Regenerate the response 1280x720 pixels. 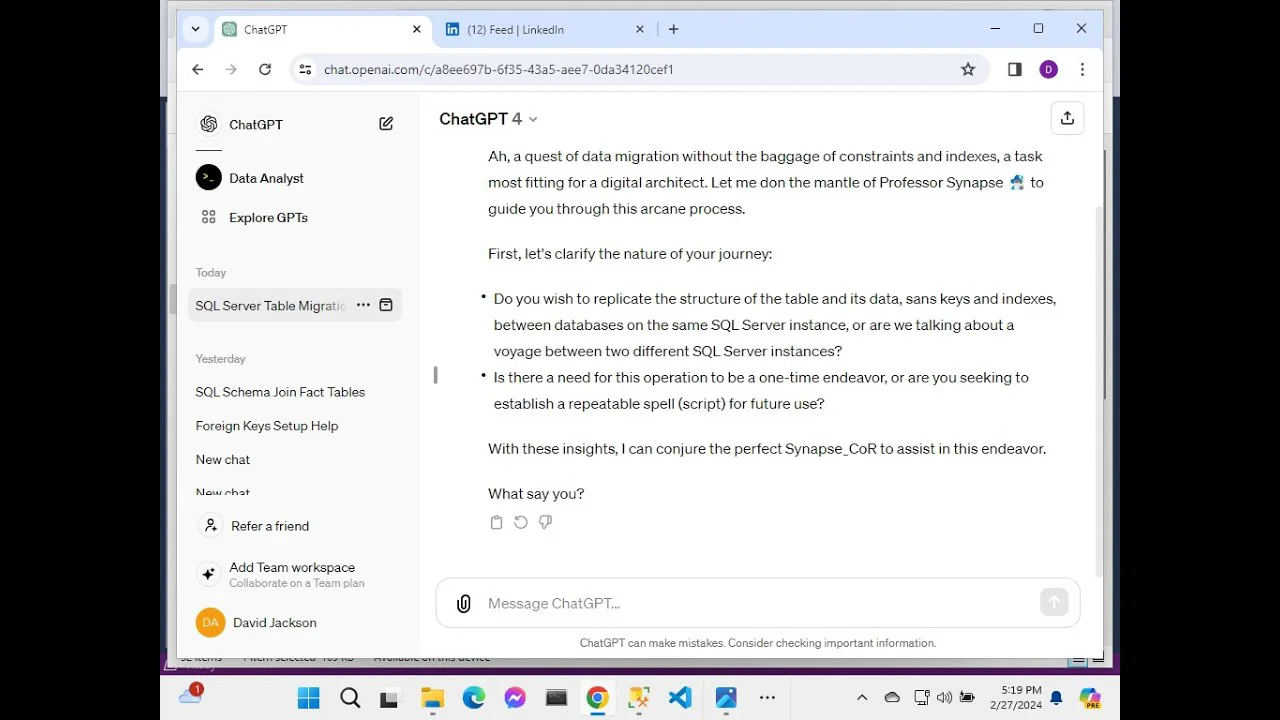click(x=521, y=522)
